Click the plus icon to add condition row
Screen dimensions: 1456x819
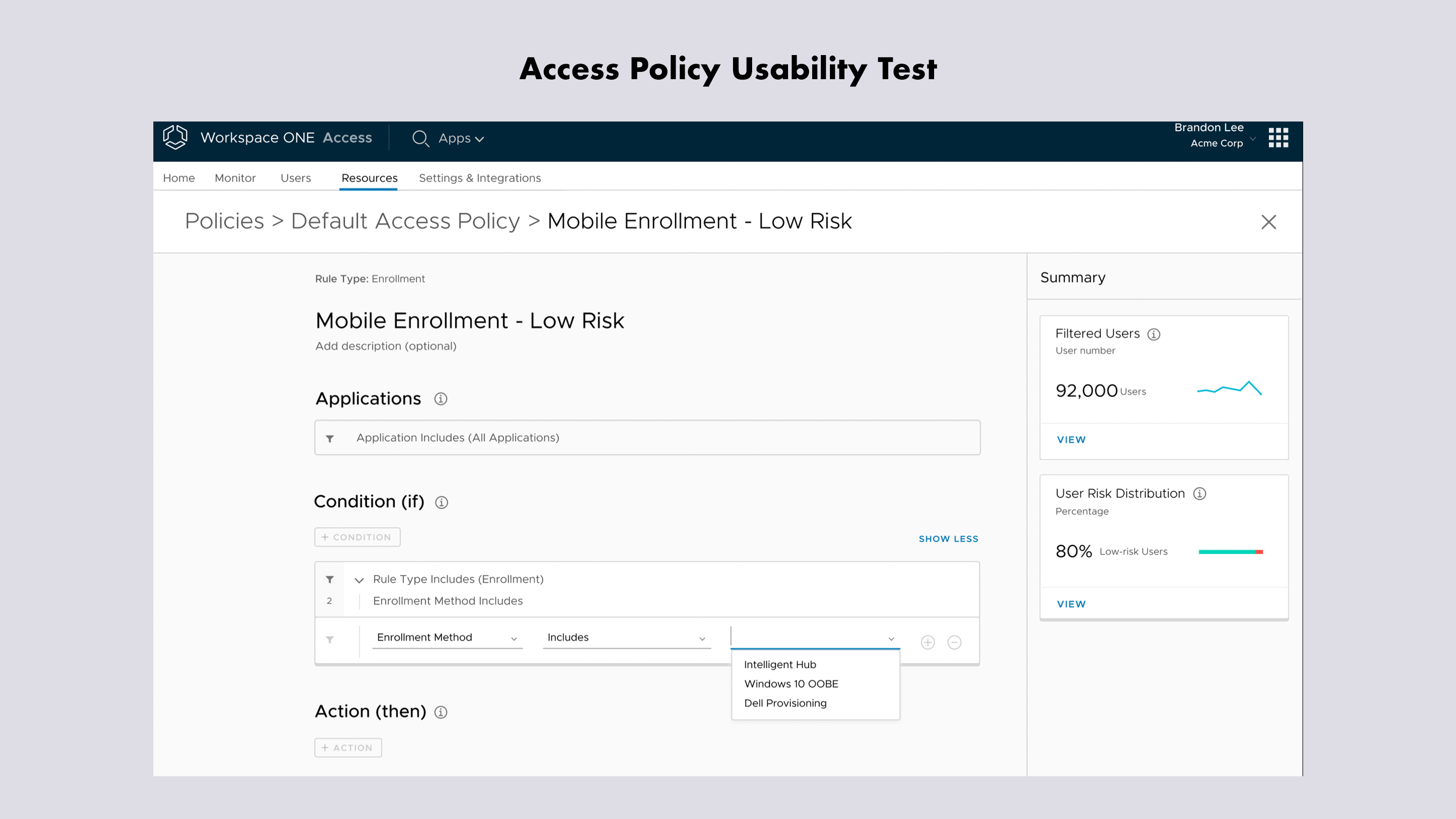point(928,642)
